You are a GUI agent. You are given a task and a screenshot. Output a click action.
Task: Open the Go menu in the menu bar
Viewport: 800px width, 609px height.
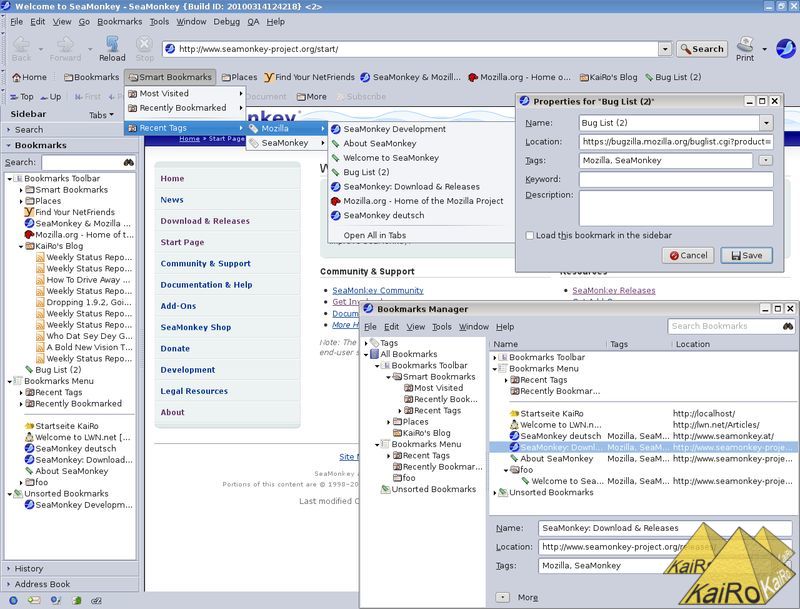click(x=84, y=21)
